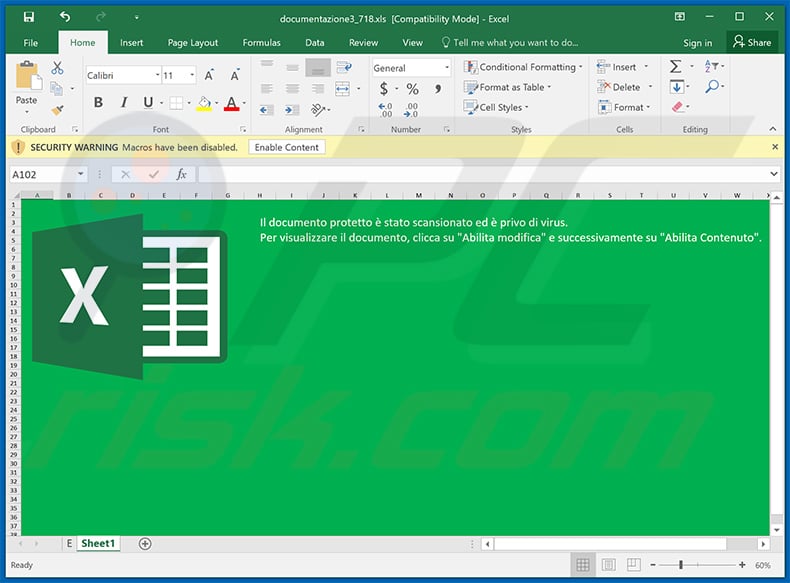Expand the formula bar
790x583 pixels.
(x=774, y=174)
